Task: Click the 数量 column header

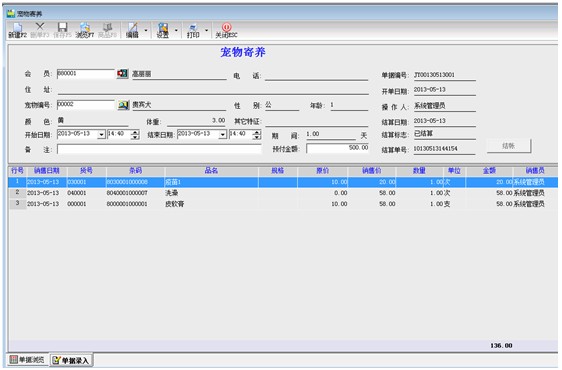Action: (x=419, y=171)
